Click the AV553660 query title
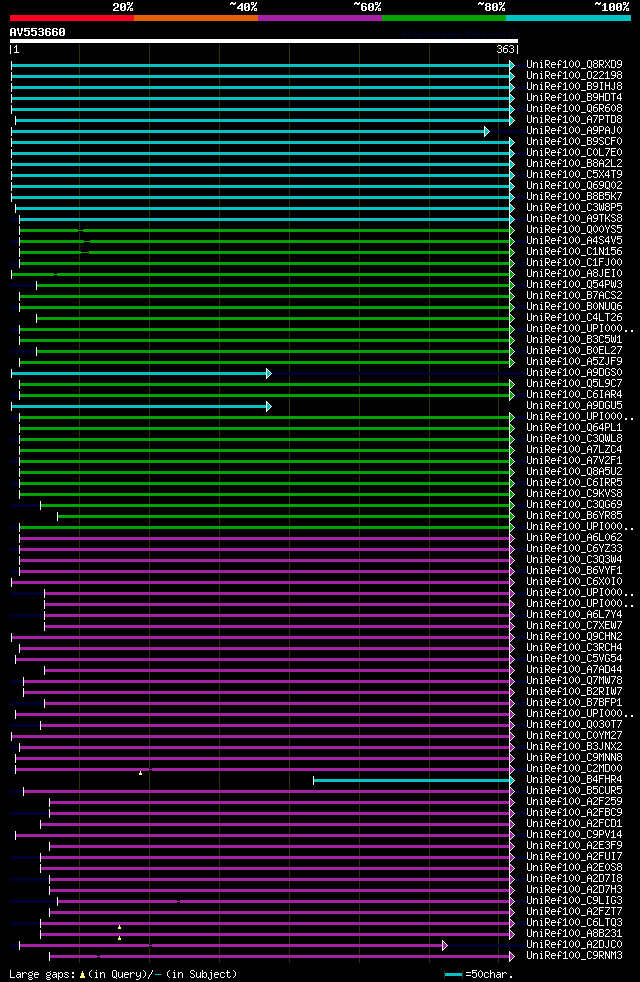The height and width of the screenshot is (982, 640). point(38,32)
